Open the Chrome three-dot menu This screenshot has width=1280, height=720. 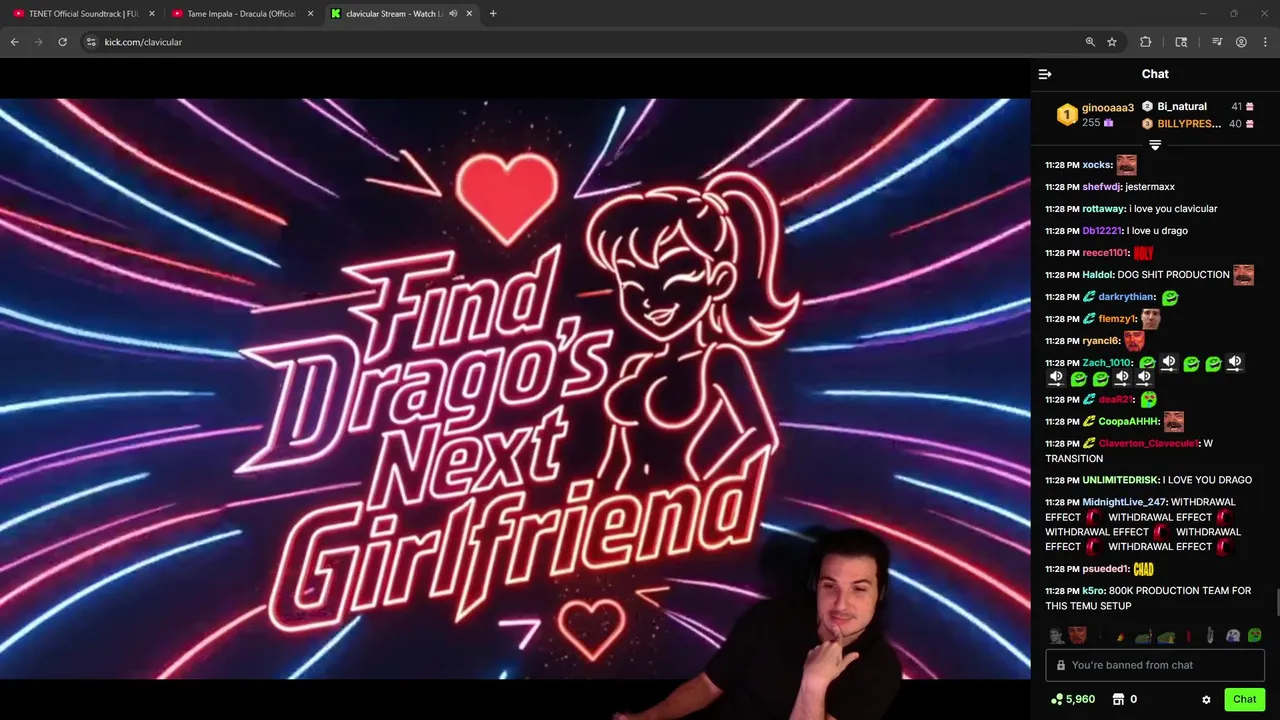click(1265, 42)
